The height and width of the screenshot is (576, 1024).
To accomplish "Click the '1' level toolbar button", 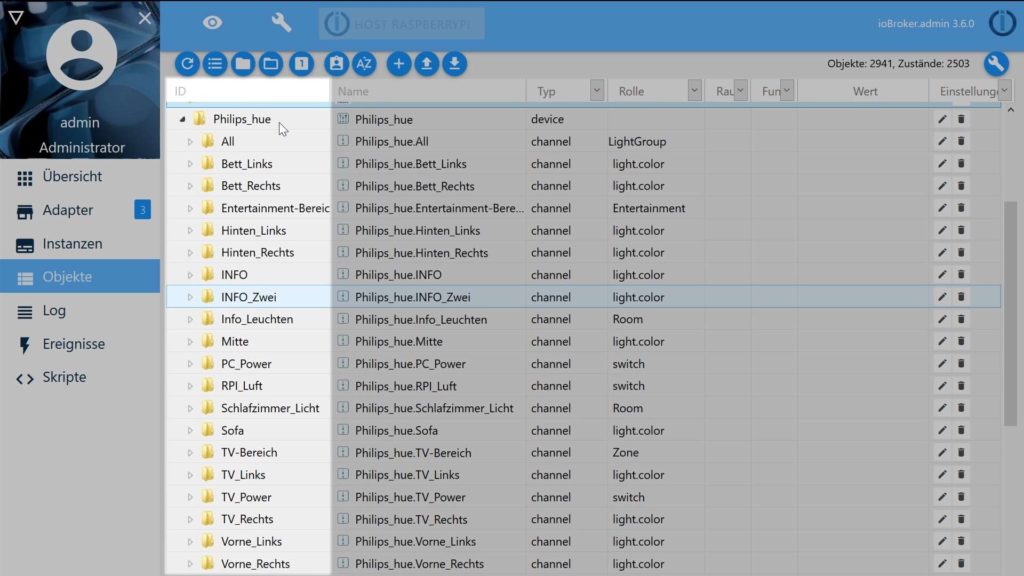I will [301, 63].
